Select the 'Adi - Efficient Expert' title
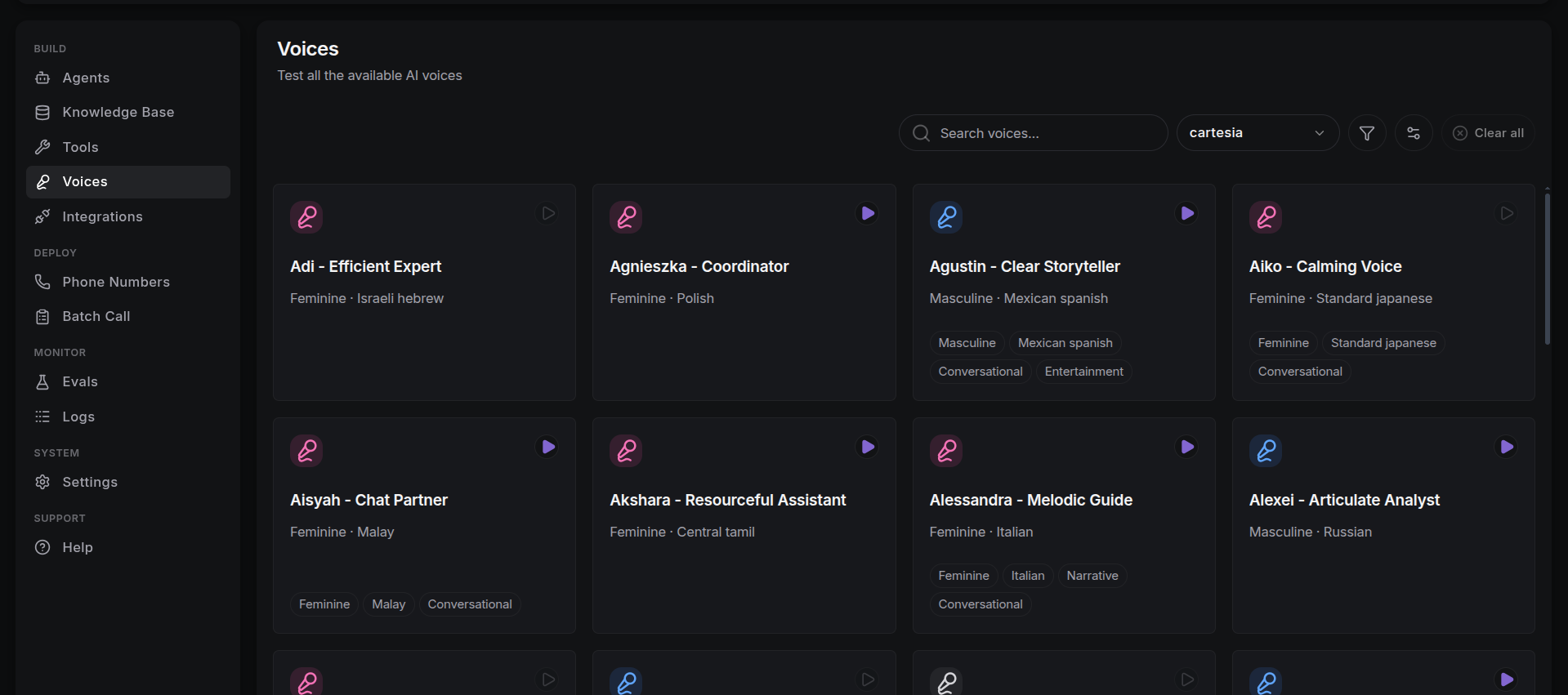The width and height of the screenshot is (1568, 695). tap(365, 266)
